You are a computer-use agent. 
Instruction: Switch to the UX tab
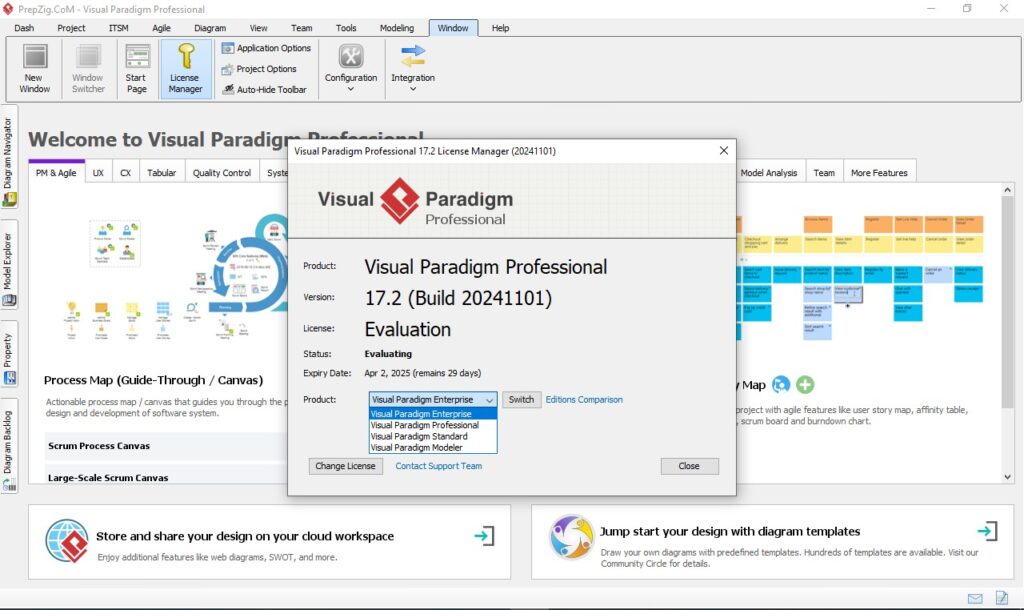click(x=98, y=172)
